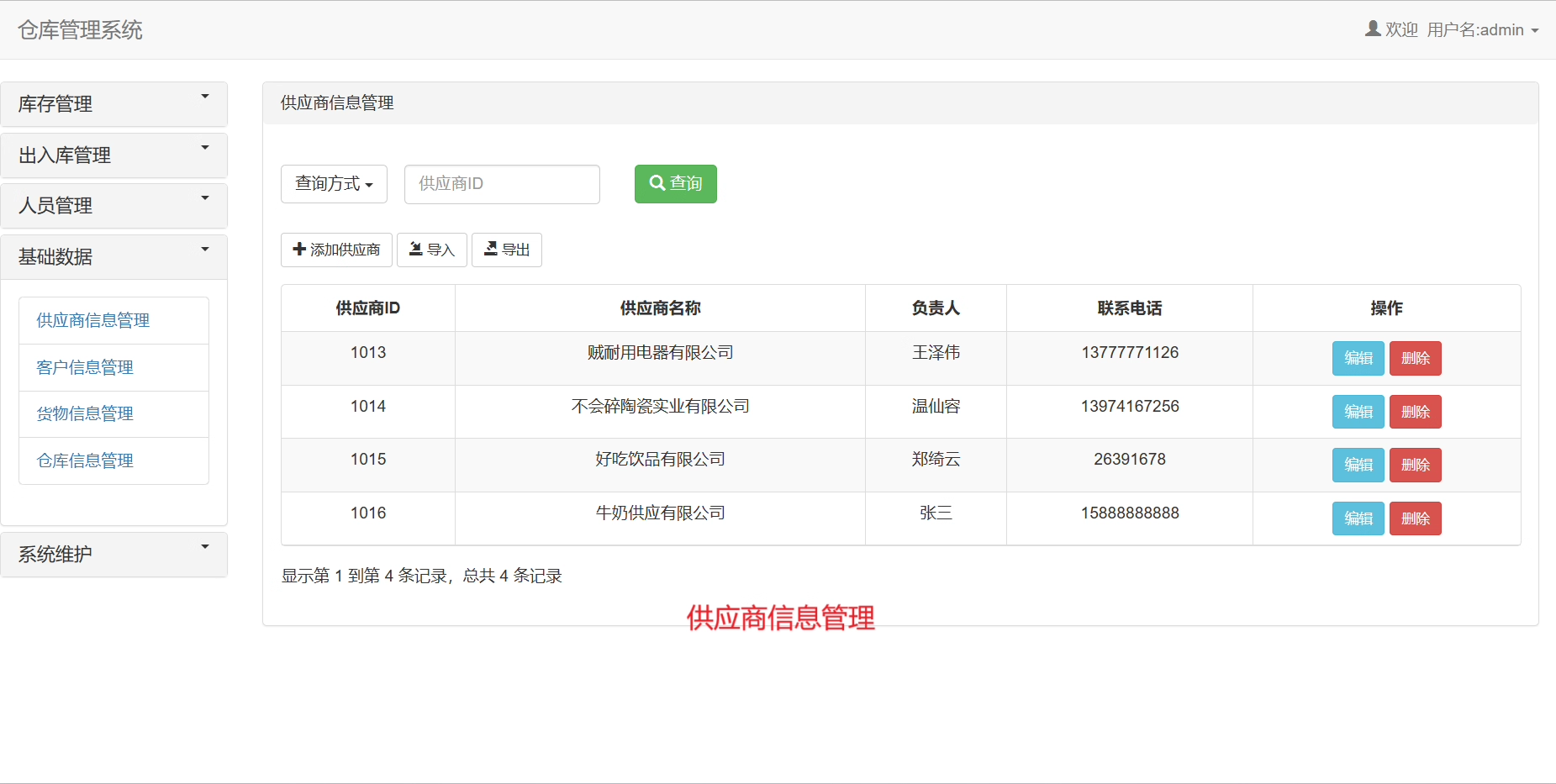This screenshot has height=784, width=1556.
Task: Delete supplier 1016 with 删除 button
Action: tap(1416, 518)
